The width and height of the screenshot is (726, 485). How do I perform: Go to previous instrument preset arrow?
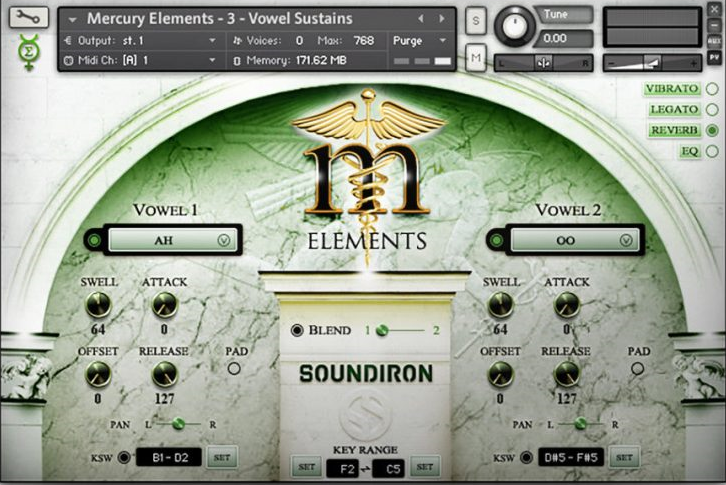[x=421, y=19]
